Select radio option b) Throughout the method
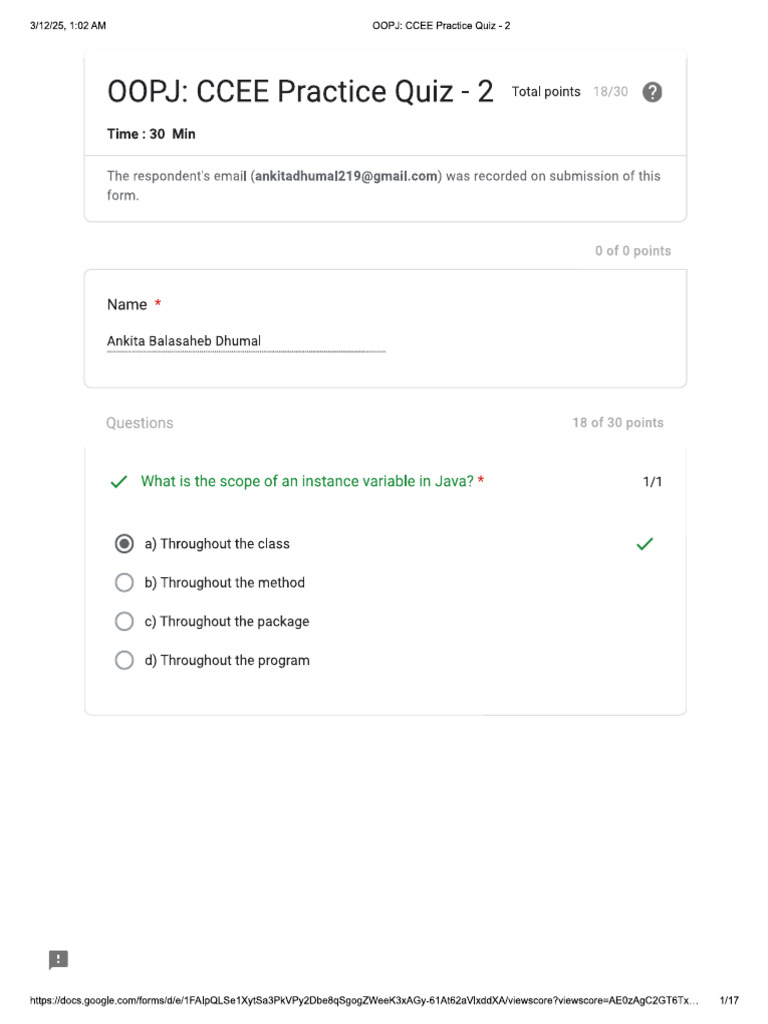Image resolution: width=768 pixels, height=1024 pixels. (x=124, y=583)
